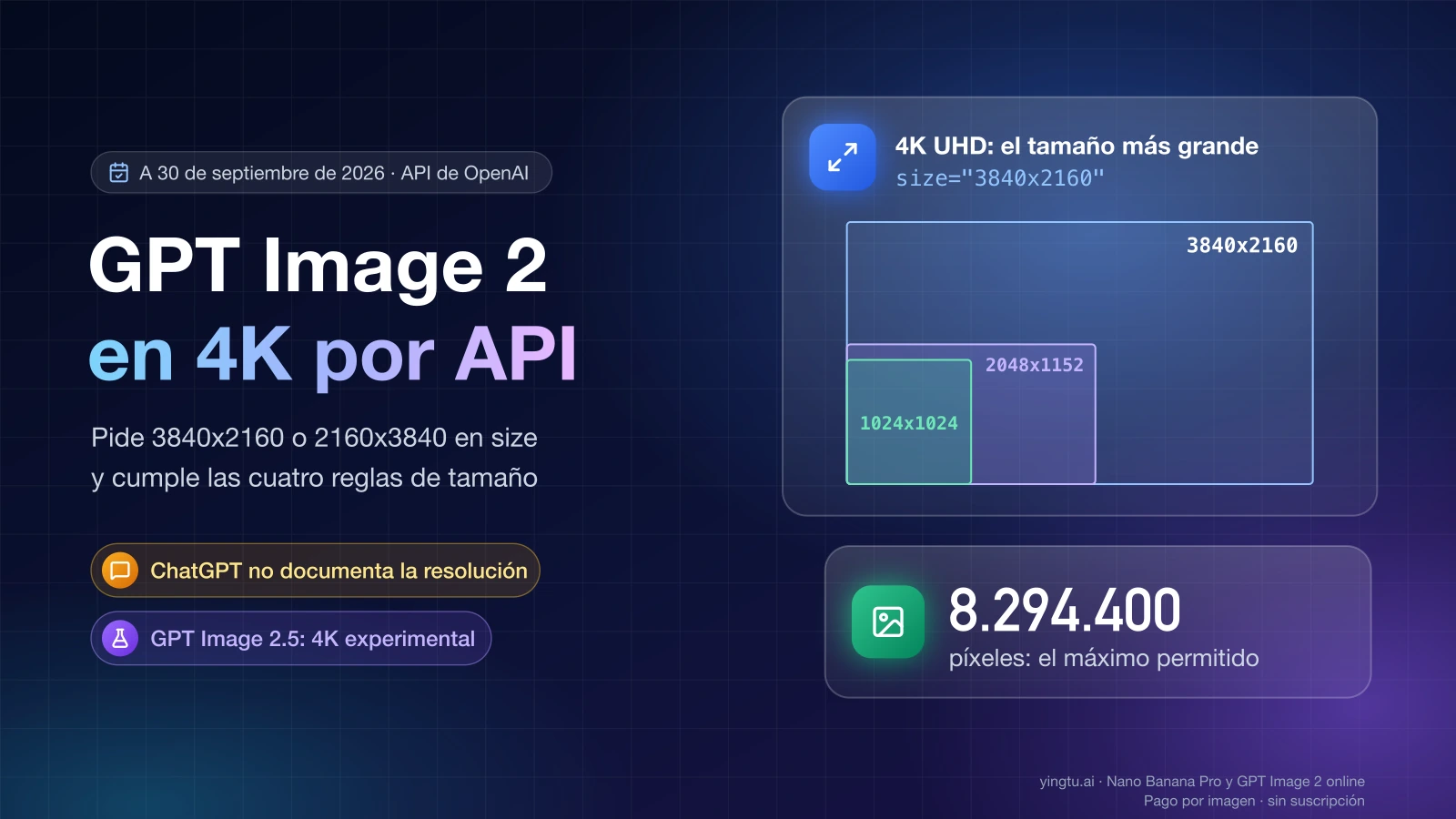Click the purple flask icon

click(x=120, y=639)
